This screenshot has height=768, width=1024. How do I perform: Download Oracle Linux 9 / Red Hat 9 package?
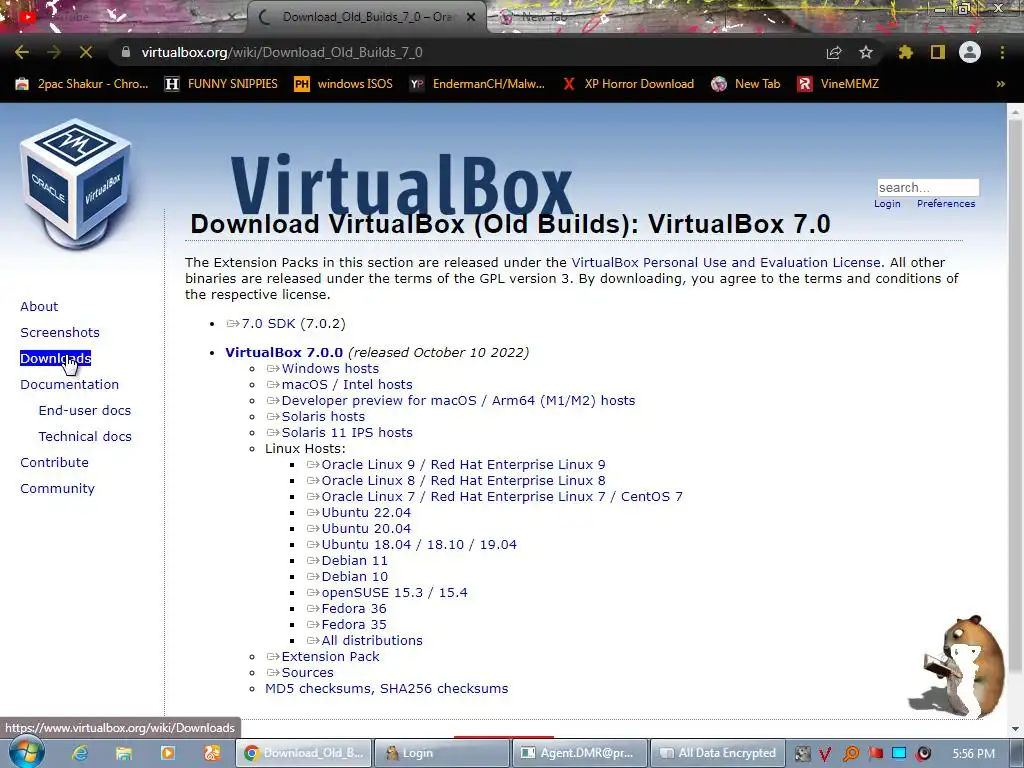[x=463, y=464]
